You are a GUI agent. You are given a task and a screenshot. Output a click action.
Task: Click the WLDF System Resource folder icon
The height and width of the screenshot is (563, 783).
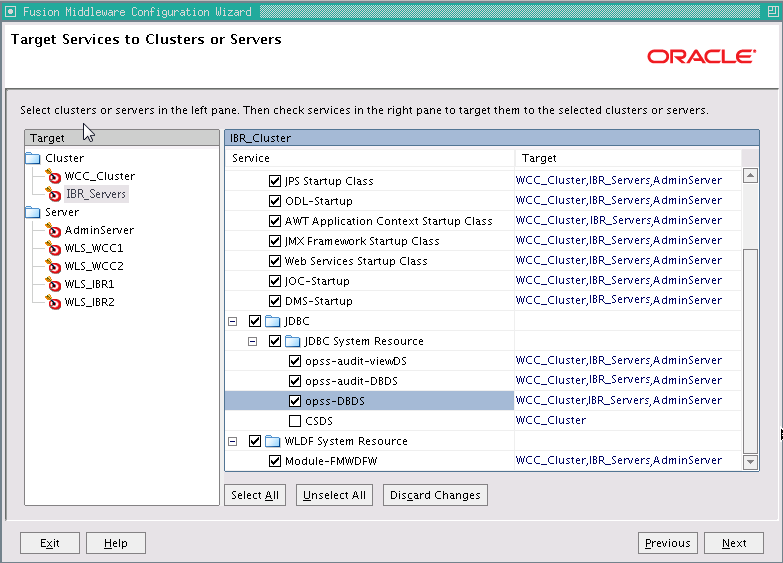click(273, 441)
